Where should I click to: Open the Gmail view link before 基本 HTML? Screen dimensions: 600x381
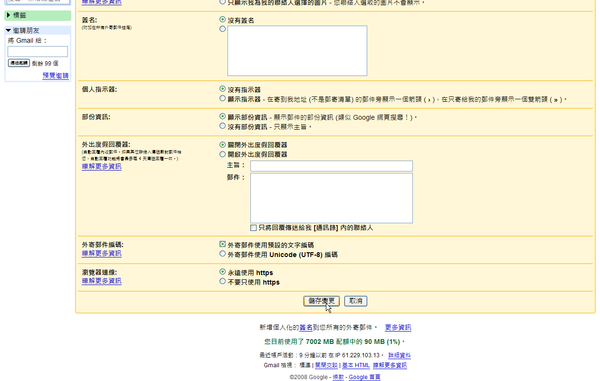pyautogui.click(x=326, y=365)
